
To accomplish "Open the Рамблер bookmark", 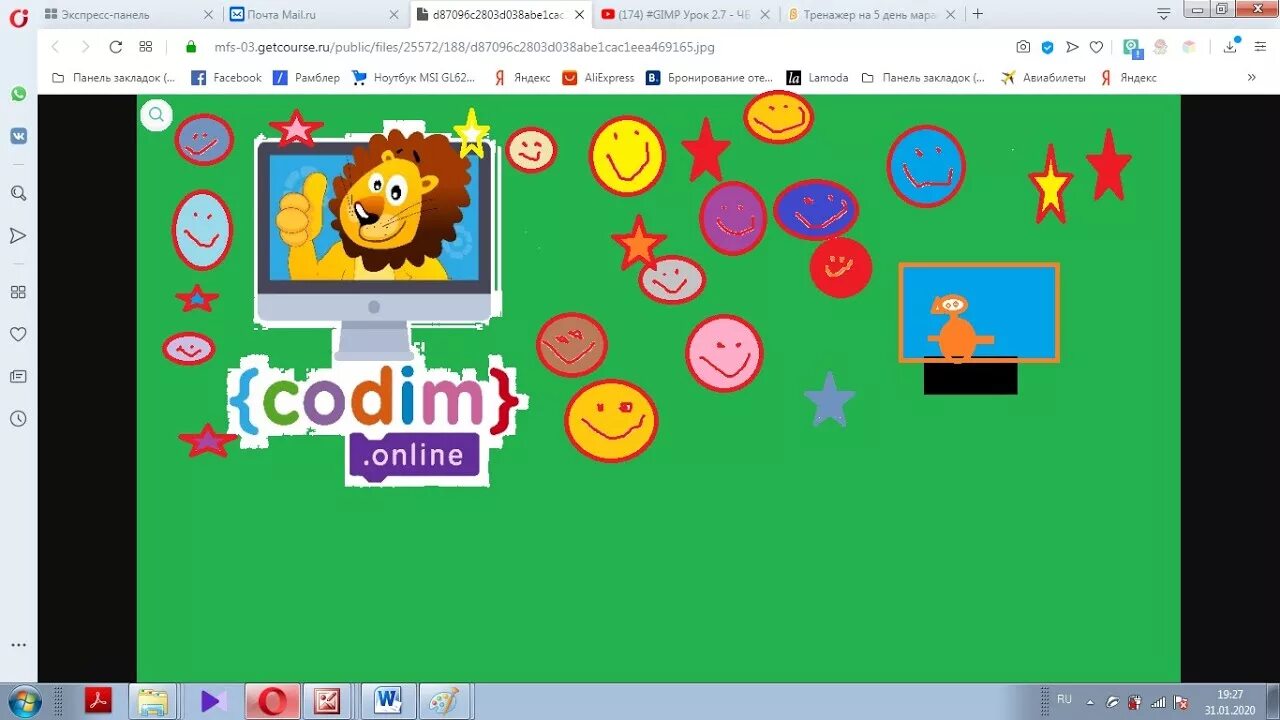I will pyautogui.click(x=306, y=77).
